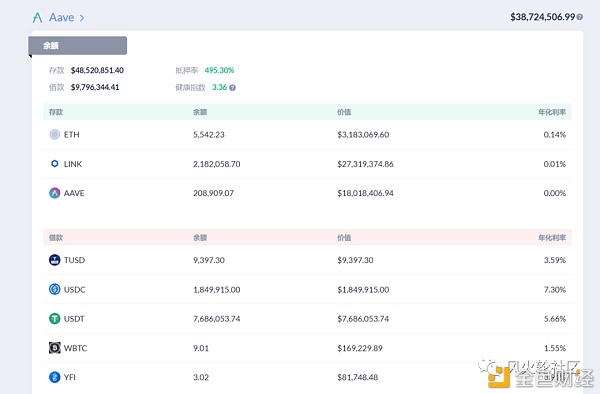Click the TUSD token icon
The image size is (600, 394).
(x=55, y=260)
